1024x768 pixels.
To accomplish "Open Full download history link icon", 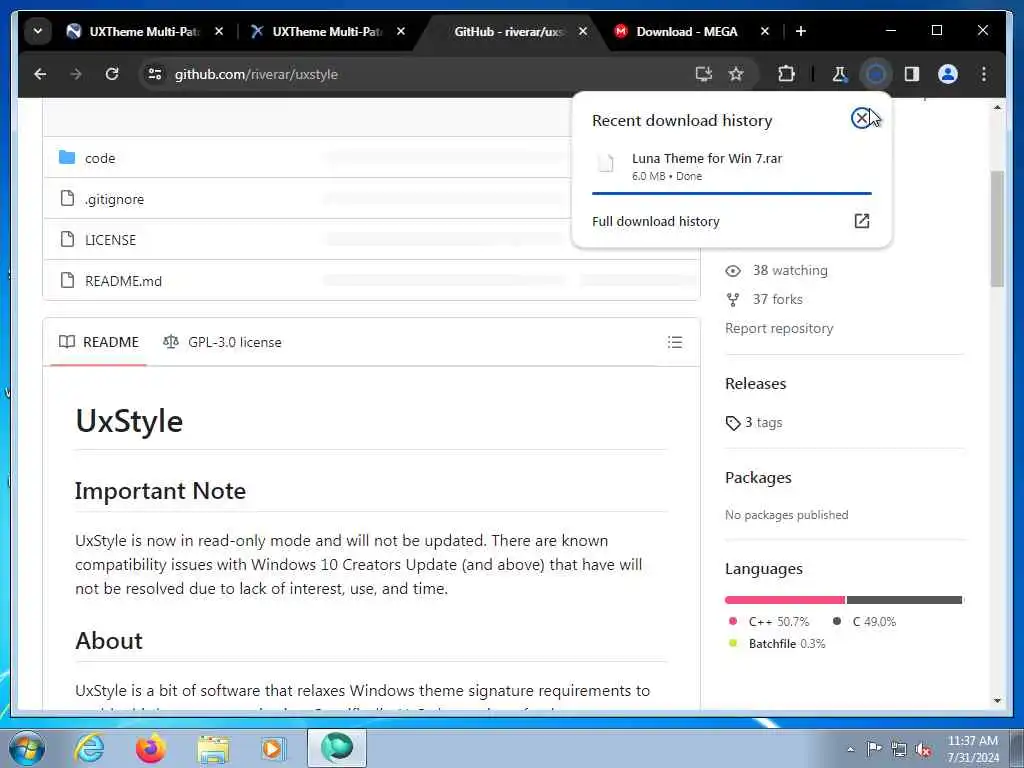I will click(861, 221).
